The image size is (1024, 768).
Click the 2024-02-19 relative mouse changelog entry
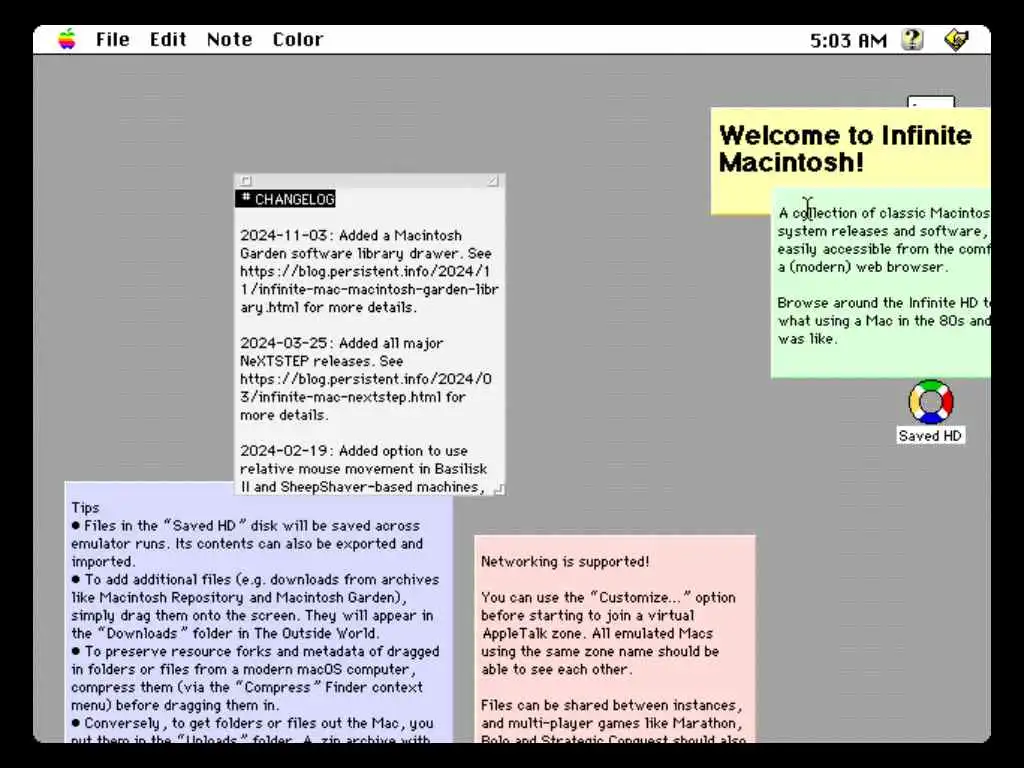364,469
